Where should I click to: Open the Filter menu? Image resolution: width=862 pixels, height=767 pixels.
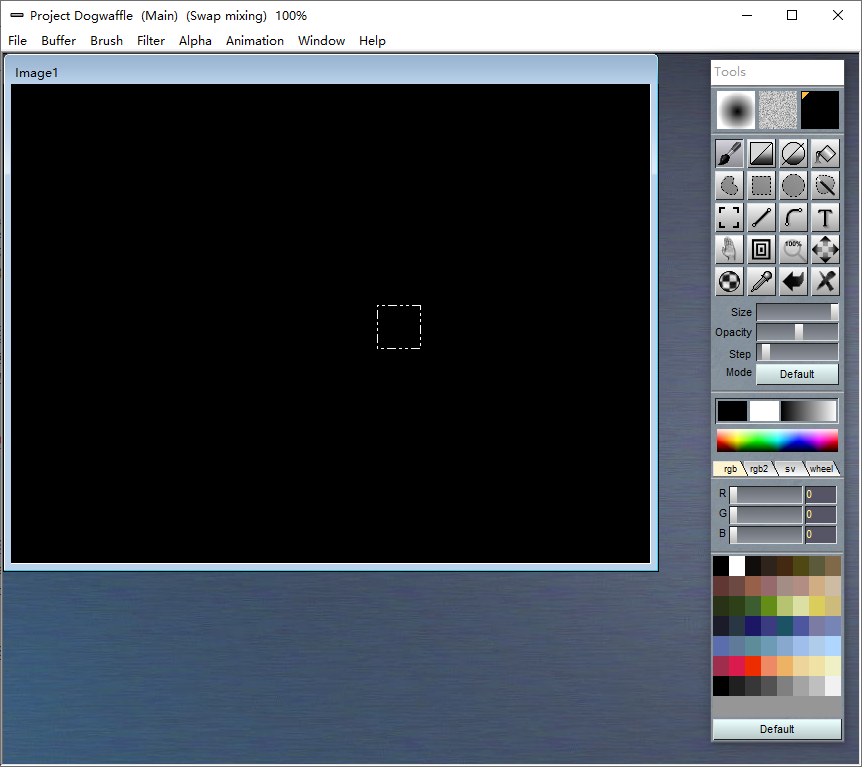[x=151, y=41]
